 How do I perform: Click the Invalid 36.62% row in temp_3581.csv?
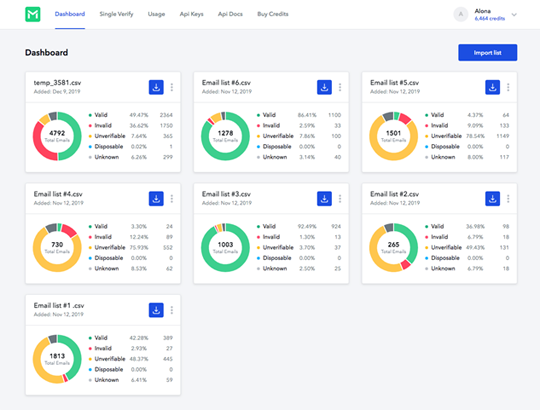131,126
